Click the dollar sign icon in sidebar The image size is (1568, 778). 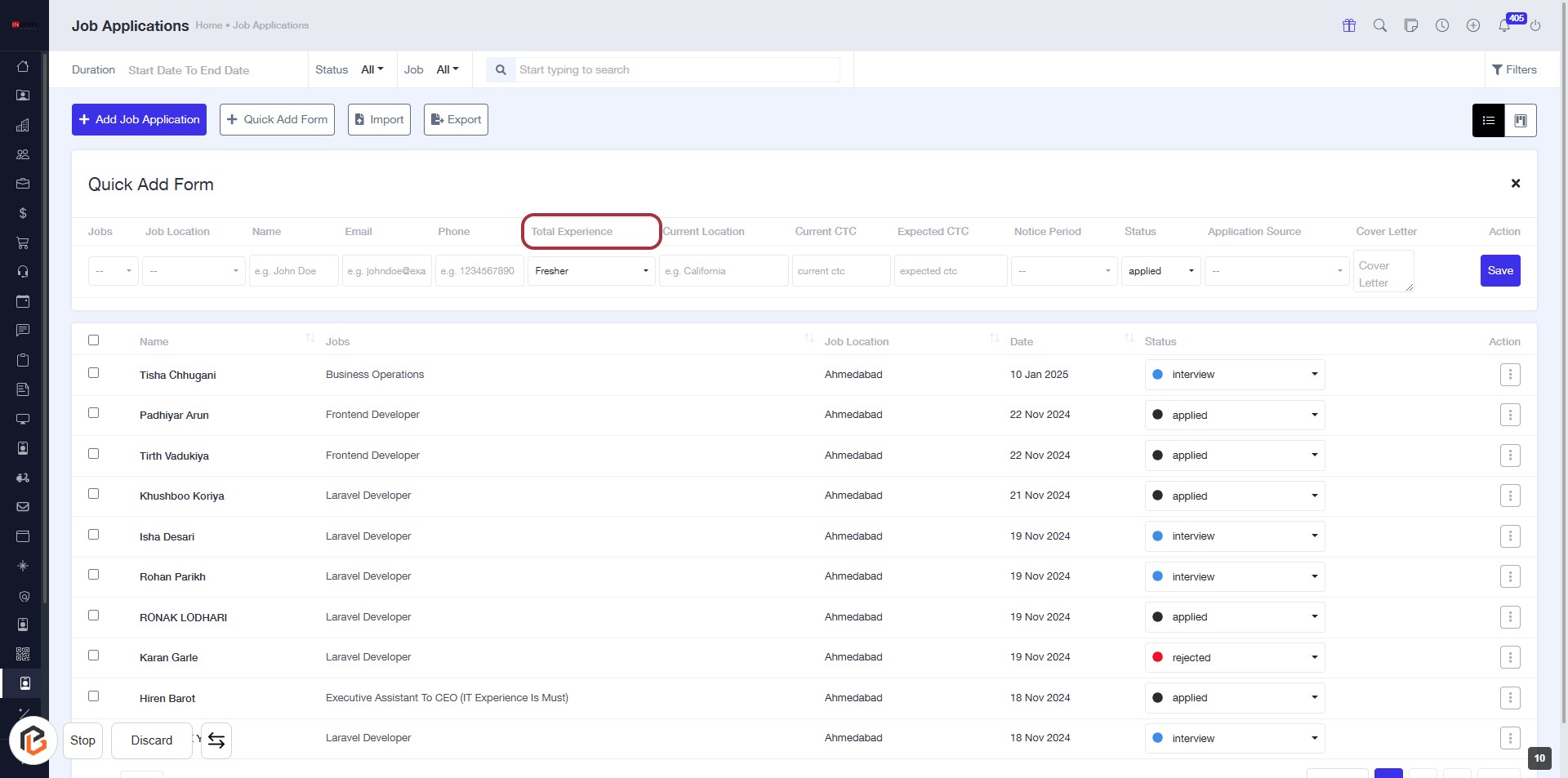point(23,213)
